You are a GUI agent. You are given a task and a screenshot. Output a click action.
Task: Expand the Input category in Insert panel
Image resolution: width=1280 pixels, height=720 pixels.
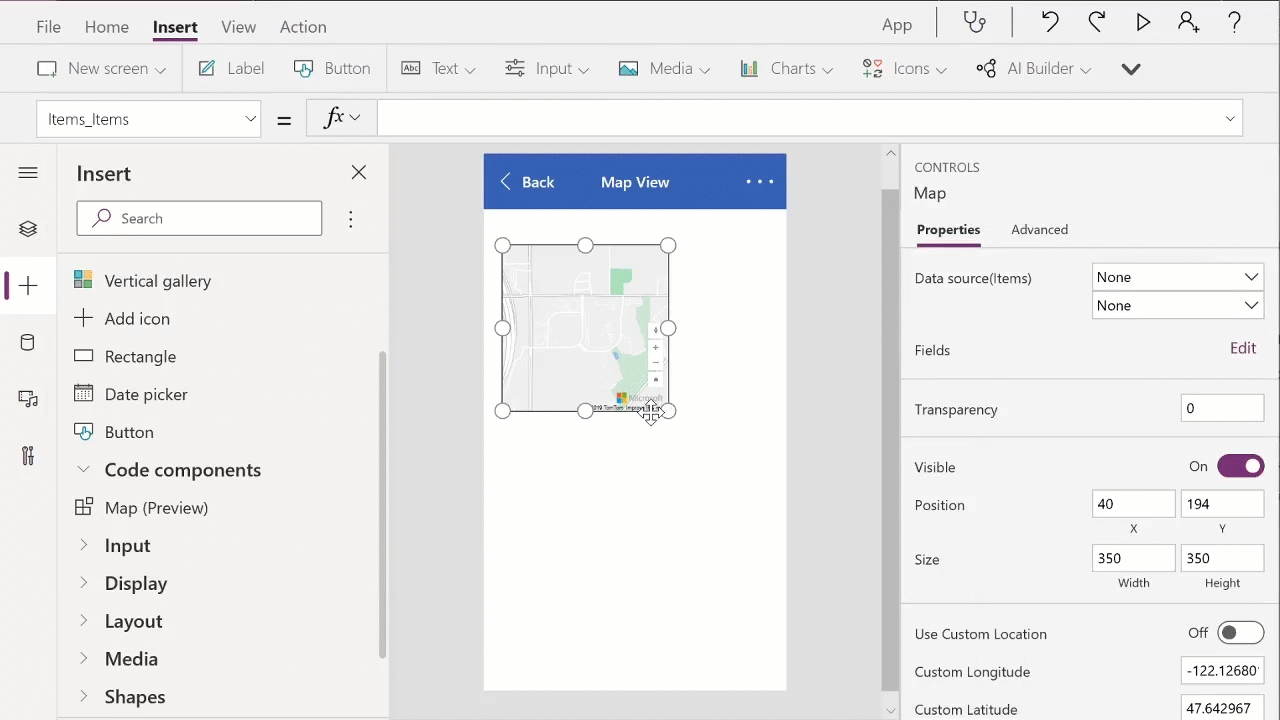pyautogui.click(x=127, y=545)
